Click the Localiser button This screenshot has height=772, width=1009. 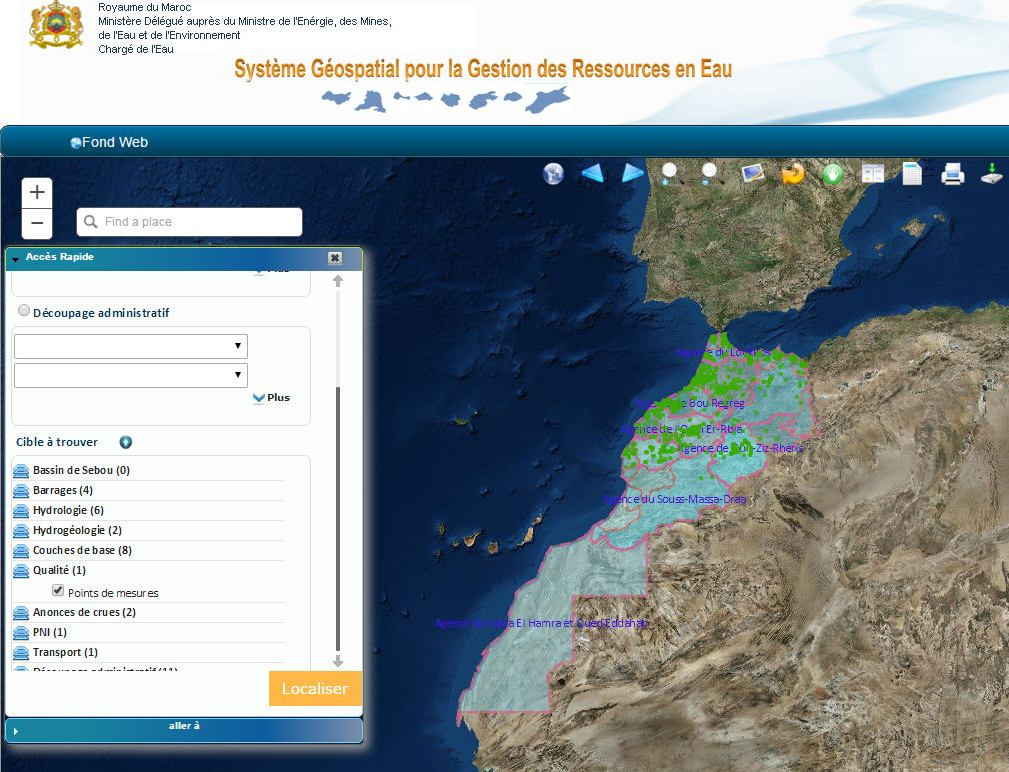click(x=315, y=688)
